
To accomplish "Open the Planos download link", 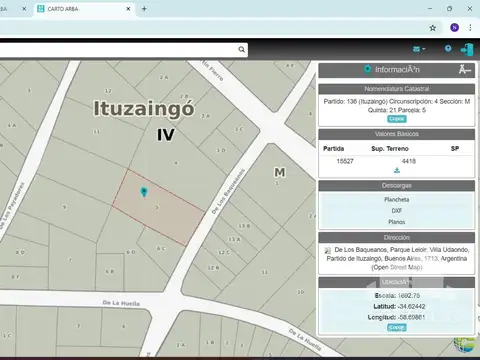I will click(x=397, y=222).
